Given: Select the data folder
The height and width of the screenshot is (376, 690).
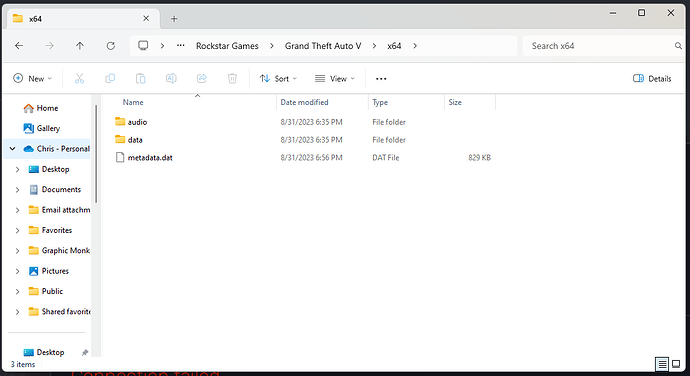Looking at the screenshot, I should [135, 140].
